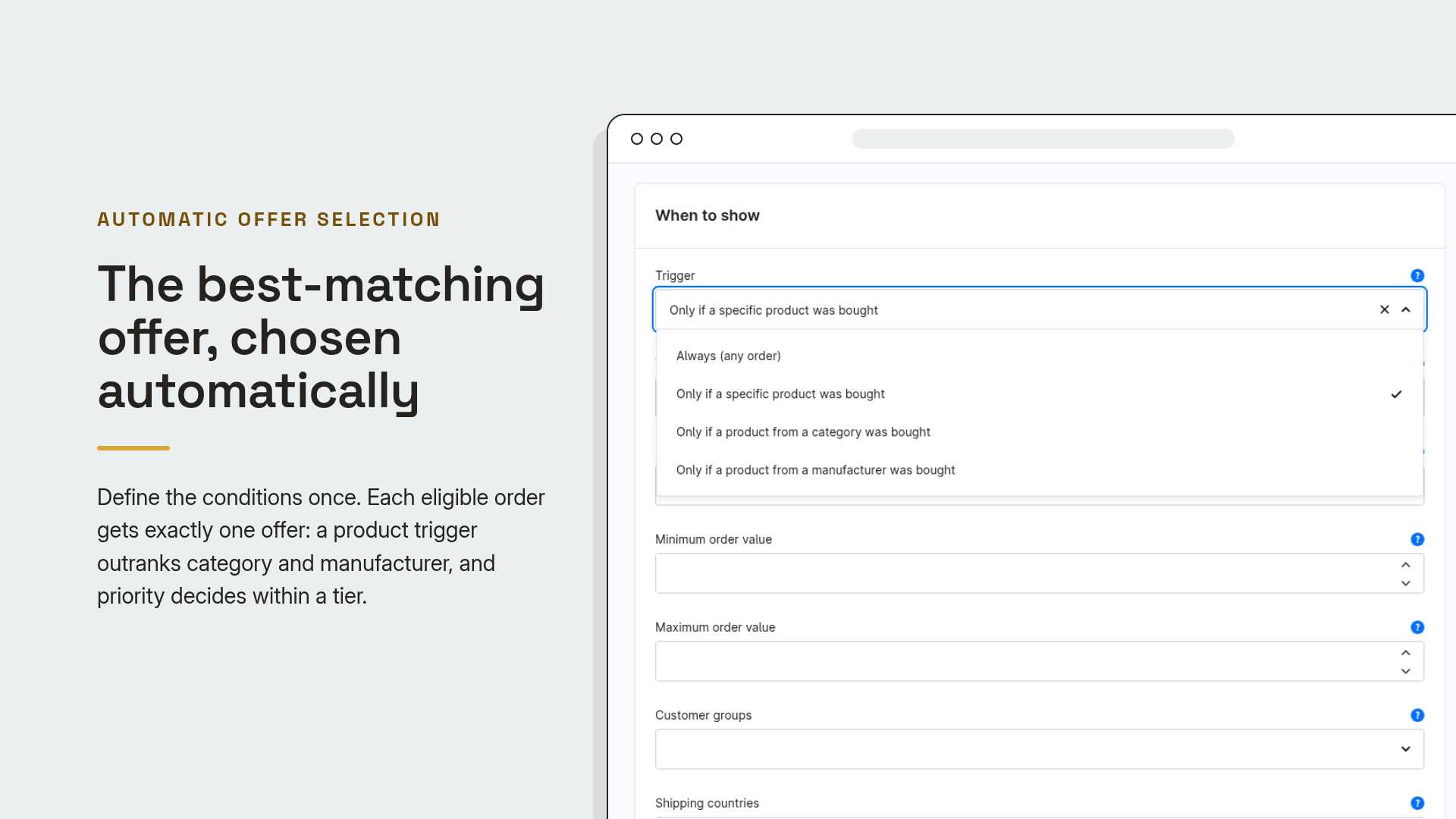Decrease the Minimum order value
Image resolution: width=1456 pixels, height=819 pixels.
pos(1405,583)
